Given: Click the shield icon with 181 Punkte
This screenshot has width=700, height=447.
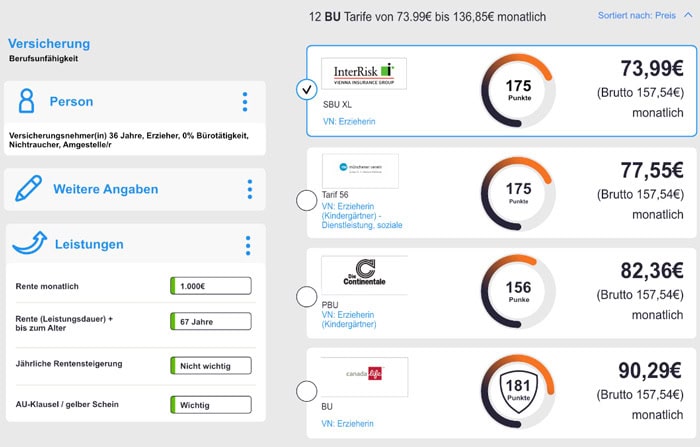Looking at the screenshot, I should (518, 391).
